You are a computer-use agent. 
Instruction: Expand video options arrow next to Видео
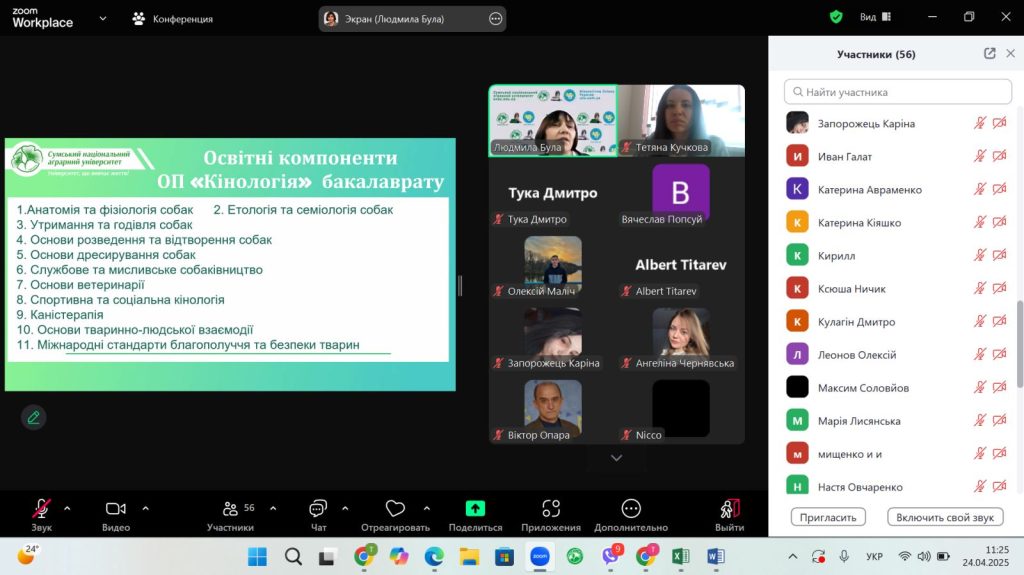145,508
